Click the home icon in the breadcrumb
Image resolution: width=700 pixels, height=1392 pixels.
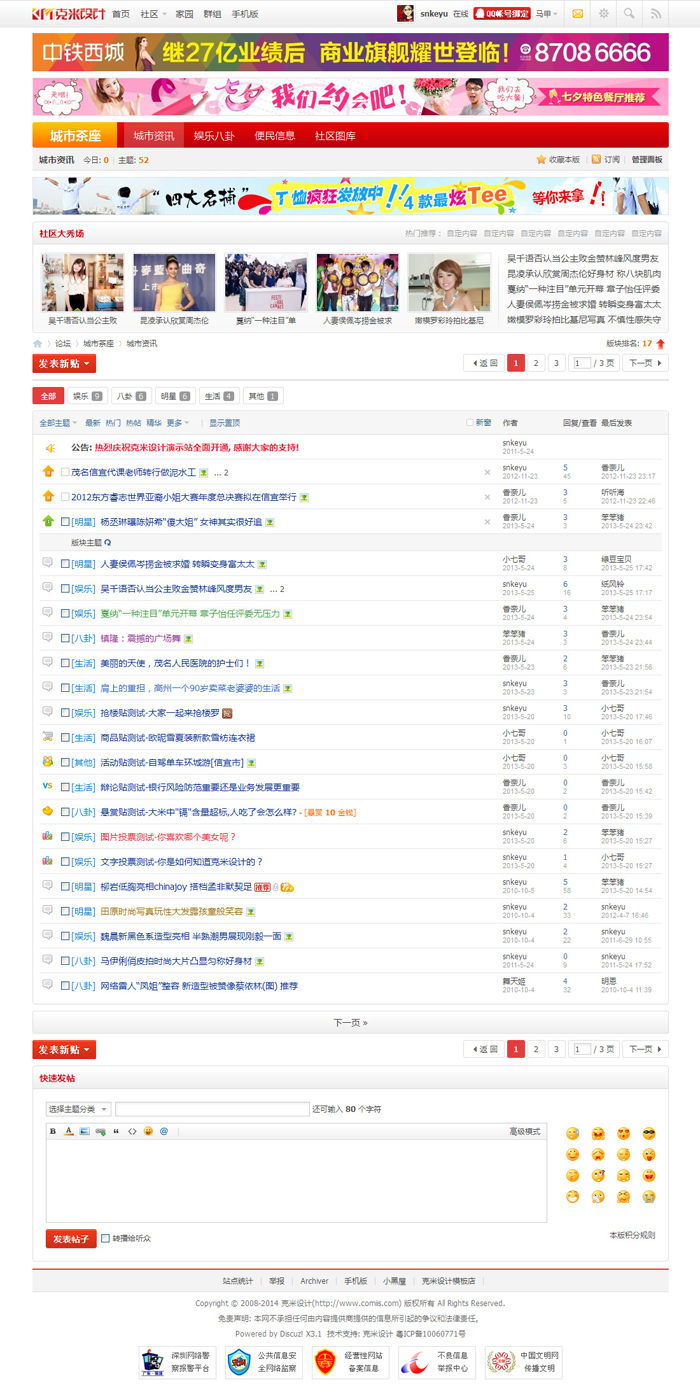(38, 343)
